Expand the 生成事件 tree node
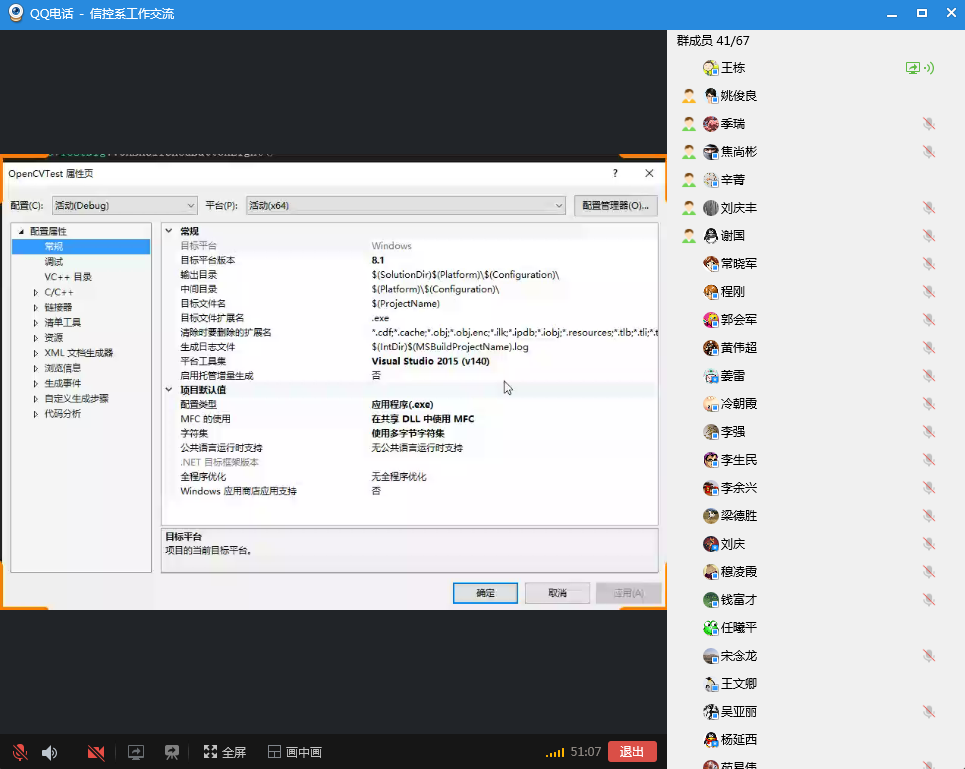The width and height of the screenshot is (965, 769). tap(36, 383)
